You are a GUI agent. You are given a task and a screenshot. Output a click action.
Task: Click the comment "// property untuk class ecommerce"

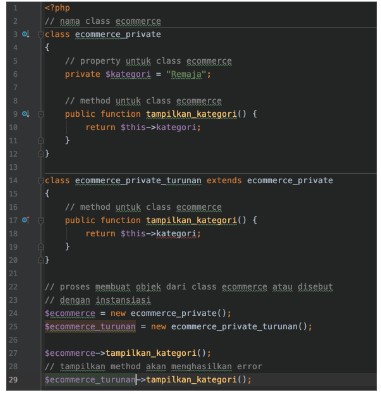coord(148,61)
